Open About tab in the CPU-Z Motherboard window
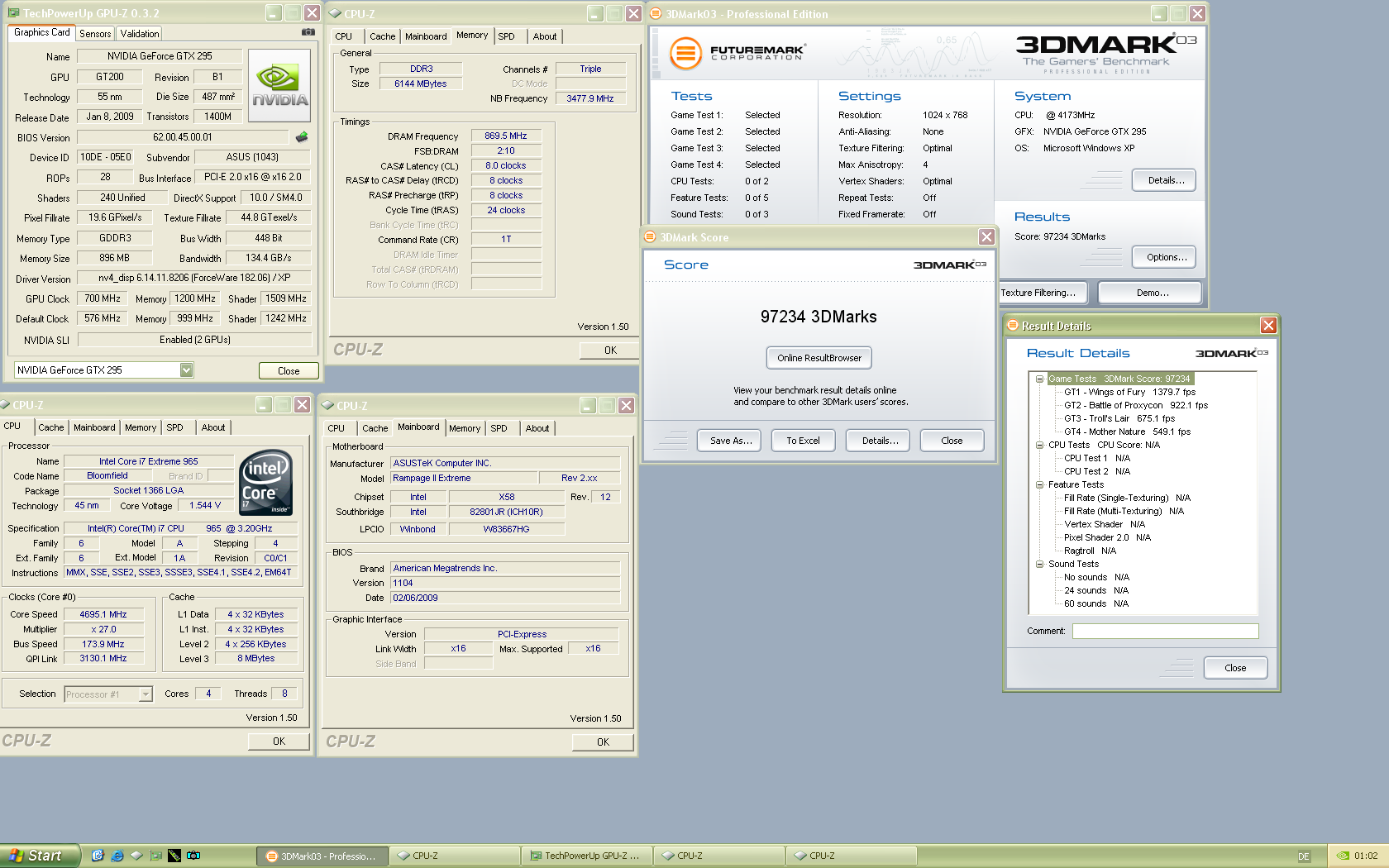Screen dimensions: 1389x868 (x=537, y=428)
